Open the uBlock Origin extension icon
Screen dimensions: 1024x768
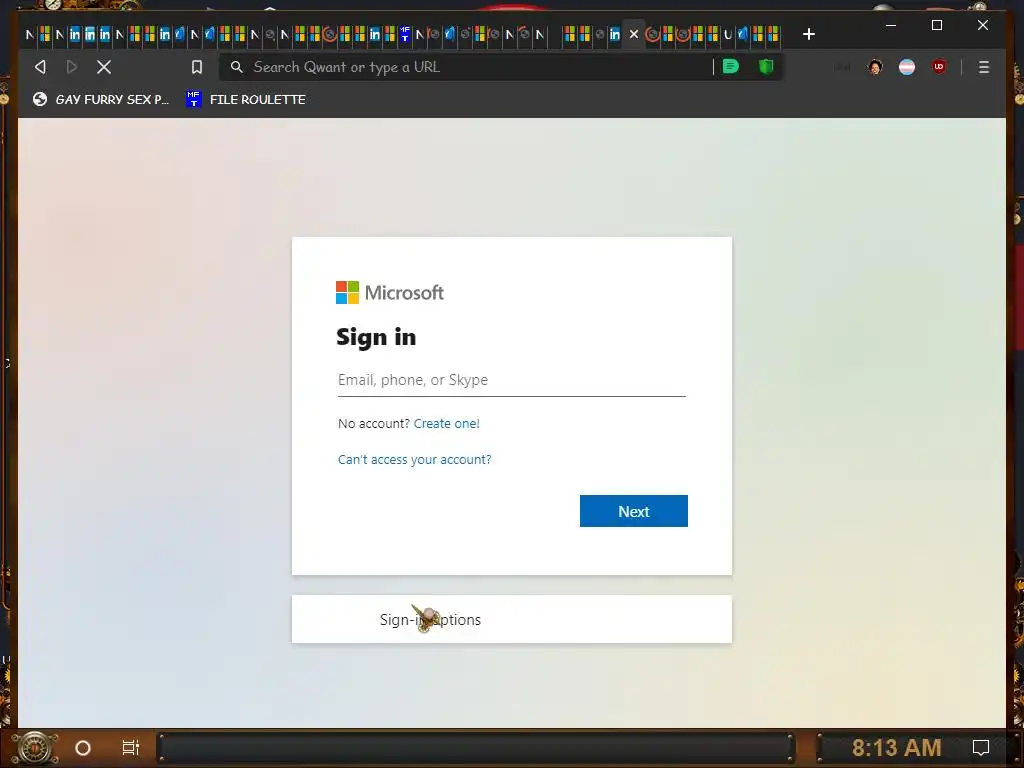(x=939, y=67)
